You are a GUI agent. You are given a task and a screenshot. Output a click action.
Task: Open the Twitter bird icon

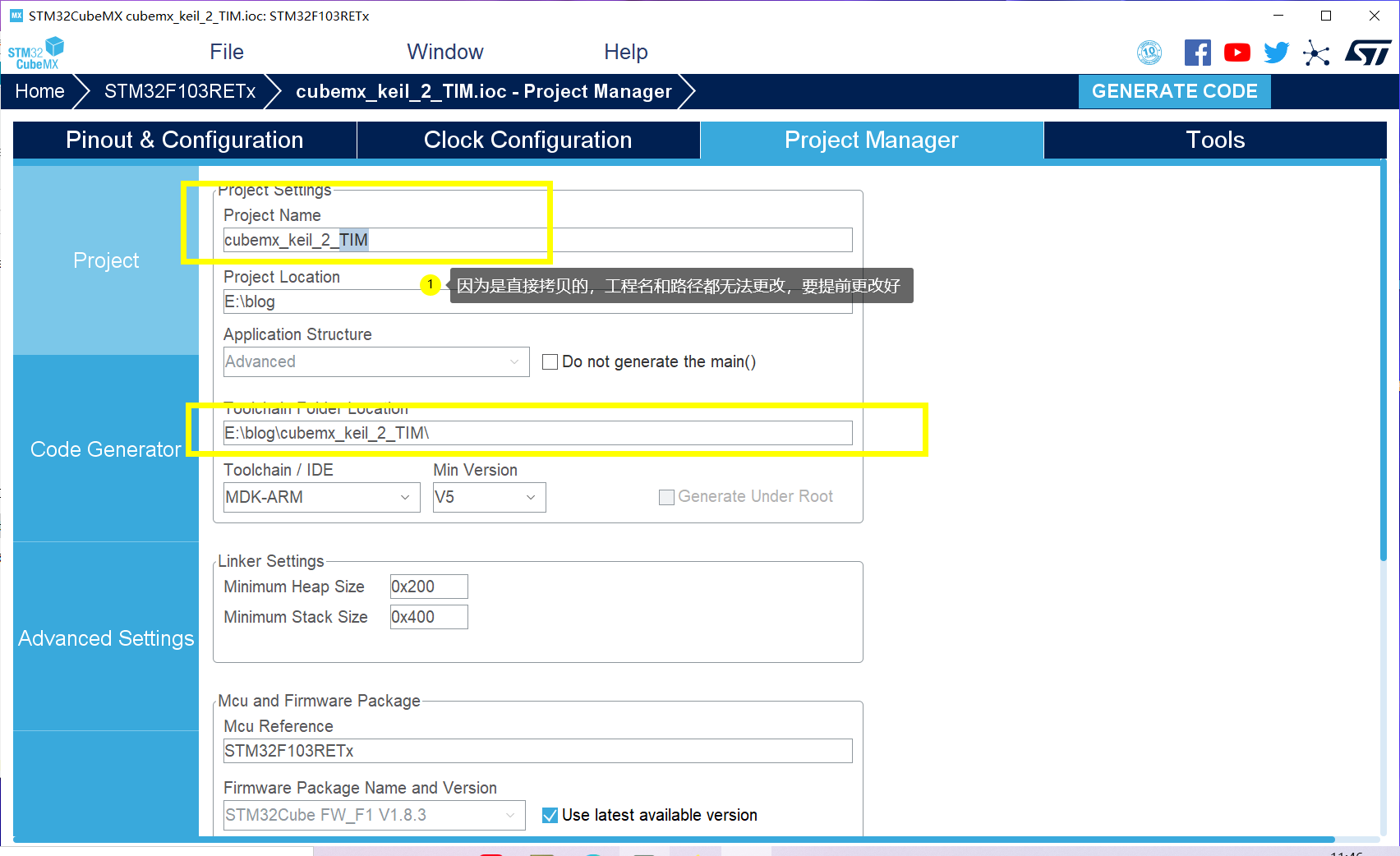coord(1276,53)
